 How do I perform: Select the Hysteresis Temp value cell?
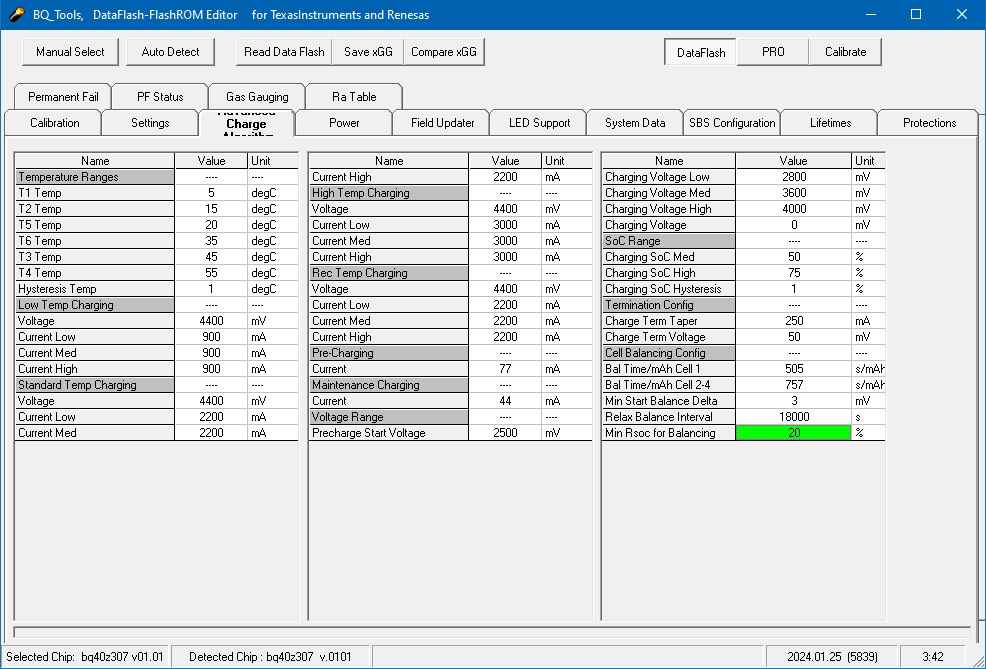click(211, 289)
